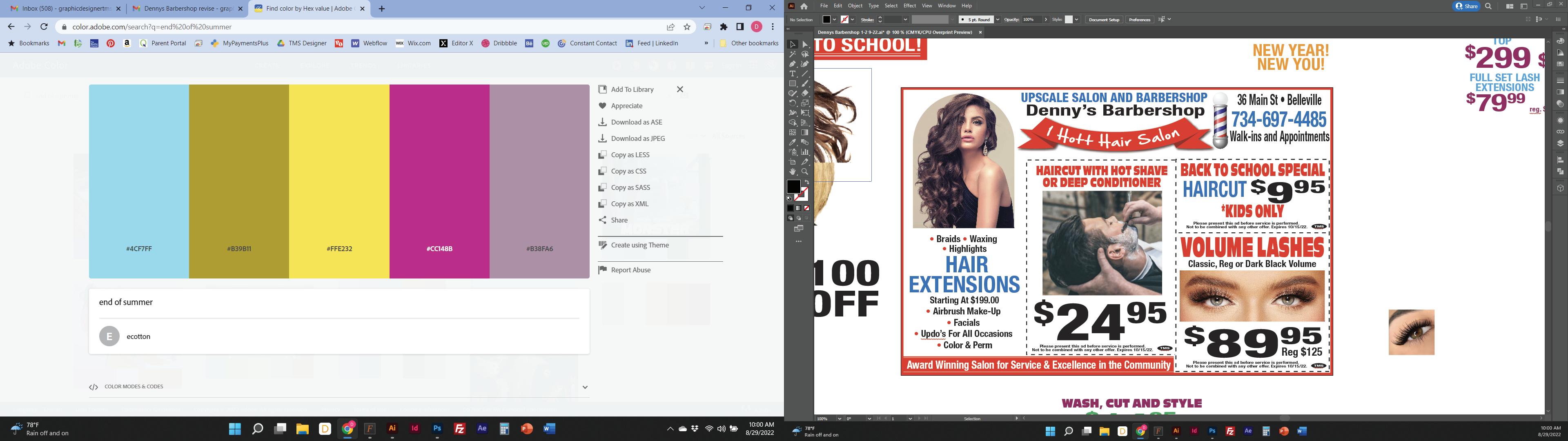Open the Color panel icon
This screenshot has width=1568, height=441.
pos(1560,41)
